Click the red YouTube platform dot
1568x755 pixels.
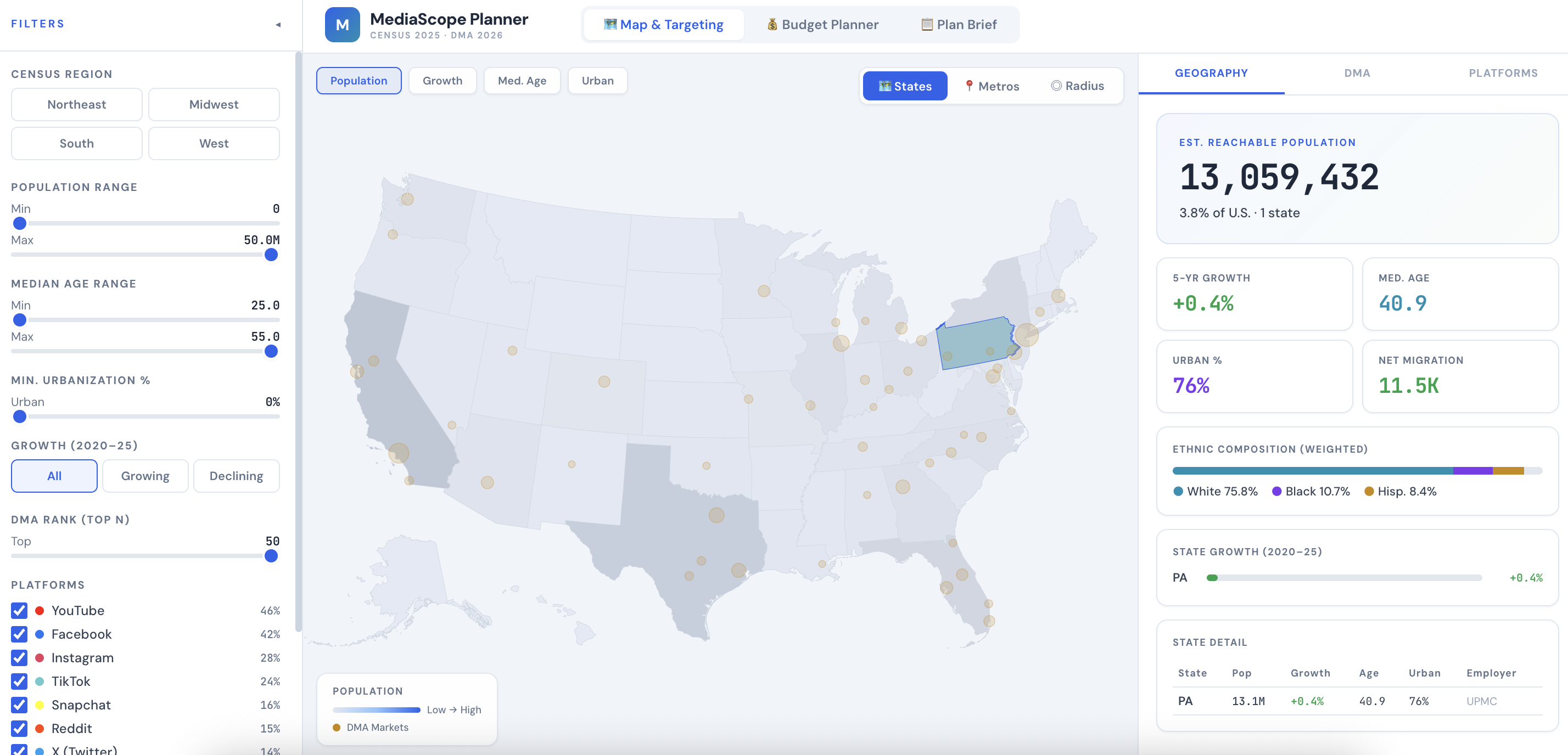tap(40, 610)
